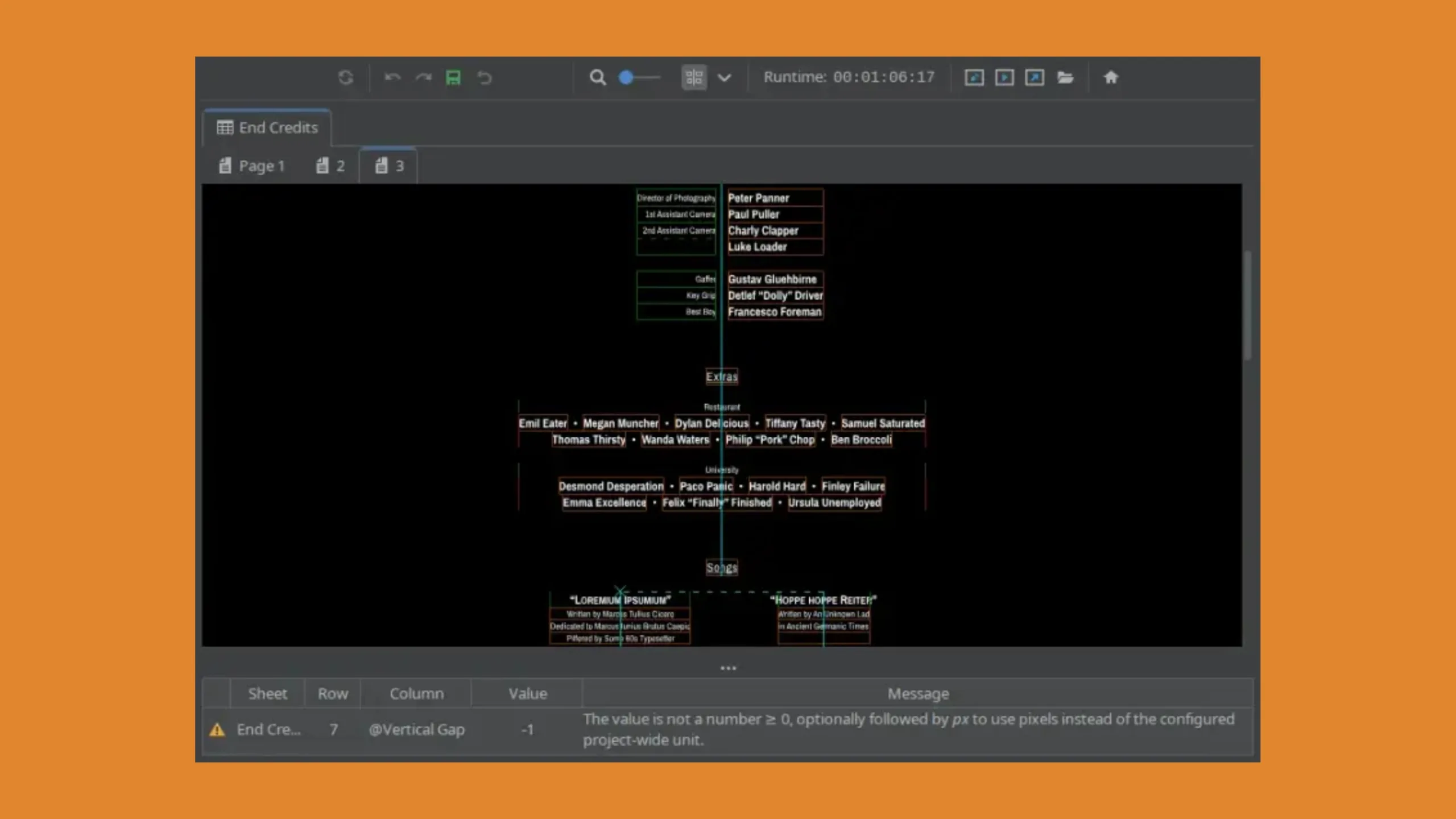This screenshot has width=1456, height=819.
Task: Click 'Luke Loader' in the preview
Action: [757, 247]
